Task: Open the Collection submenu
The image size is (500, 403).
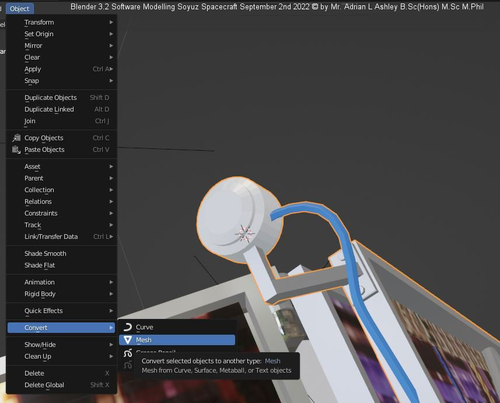Action: (x=61, y=190)
